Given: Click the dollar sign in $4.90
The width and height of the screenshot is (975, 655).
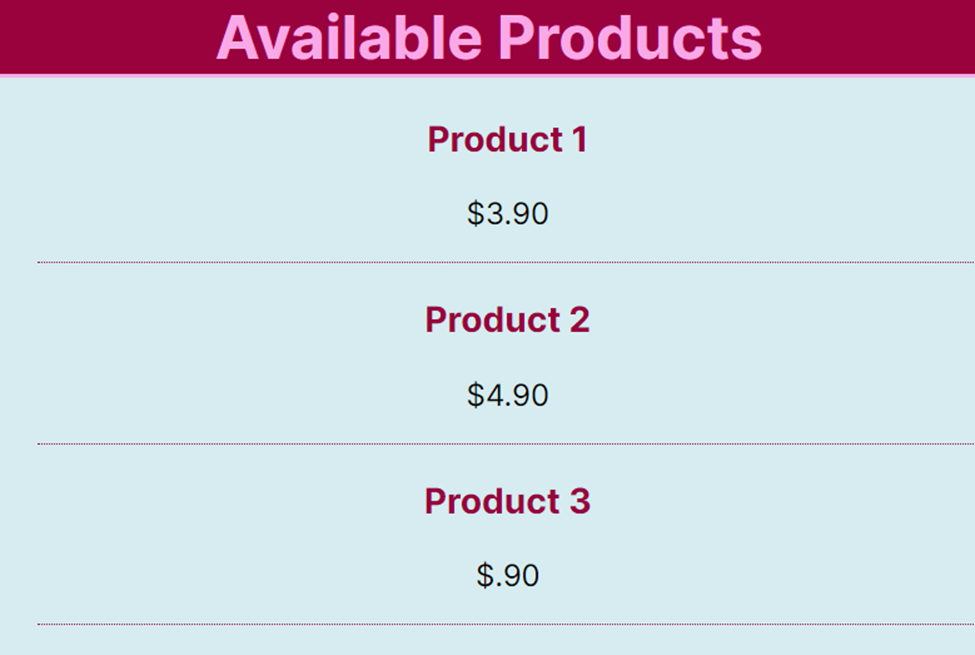Looking at the screenshot, I should click(475, 395).
